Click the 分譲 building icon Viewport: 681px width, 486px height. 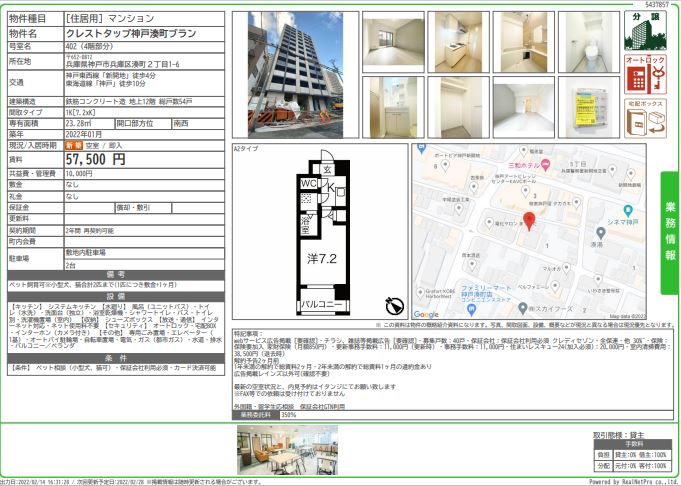click(x=645, y=31)
